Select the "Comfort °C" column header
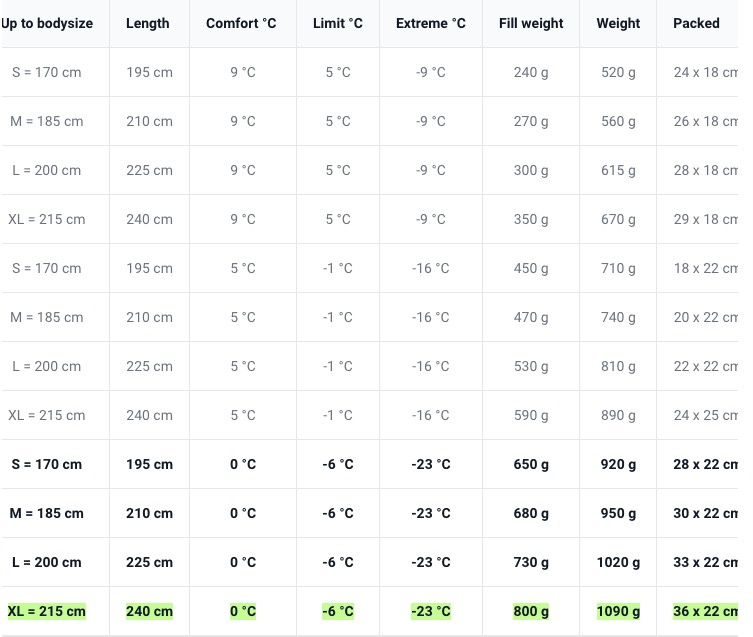The height and width of the screenshot is (637, 753). (x=242, y=23)
